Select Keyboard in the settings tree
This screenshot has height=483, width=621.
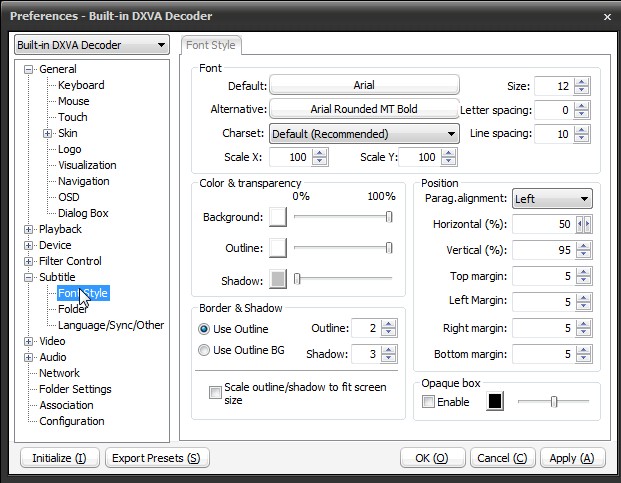click(81, 85)
